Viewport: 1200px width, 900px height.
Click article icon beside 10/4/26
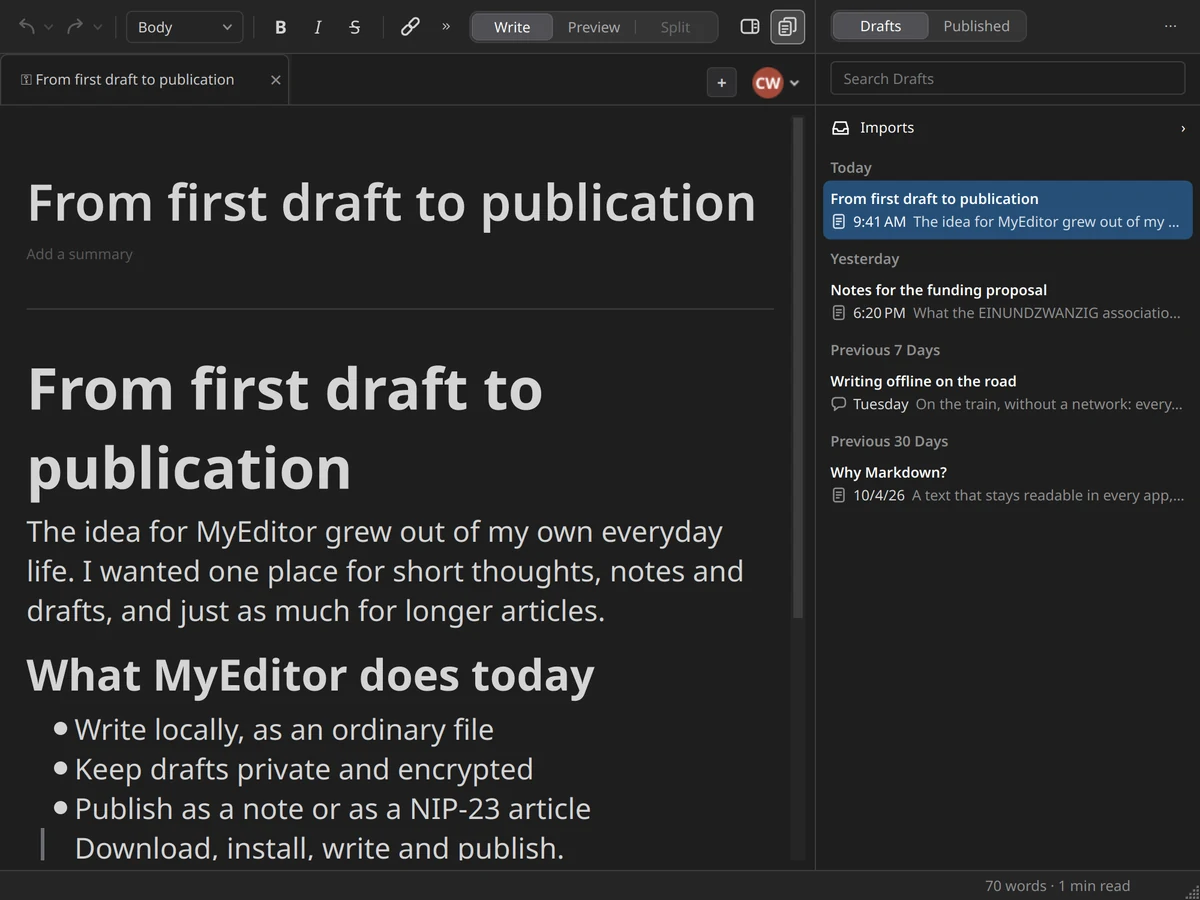tap(839, 495)
